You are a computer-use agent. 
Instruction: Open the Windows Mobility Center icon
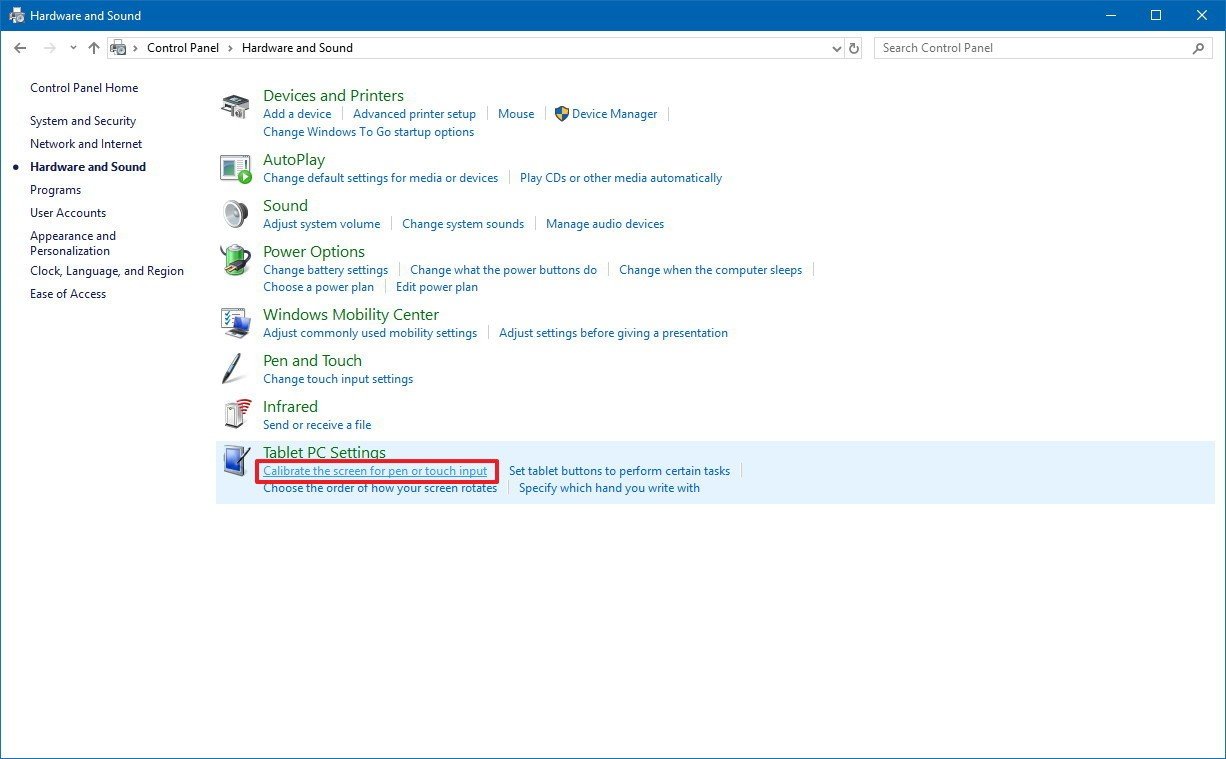(235, 322)
